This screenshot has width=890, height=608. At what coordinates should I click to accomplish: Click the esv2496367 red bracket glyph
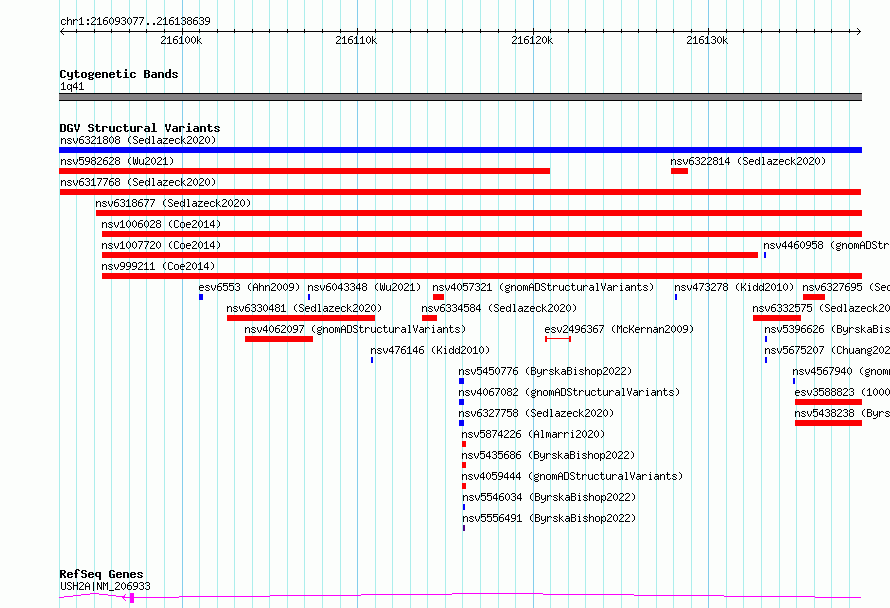coord(558,339)
